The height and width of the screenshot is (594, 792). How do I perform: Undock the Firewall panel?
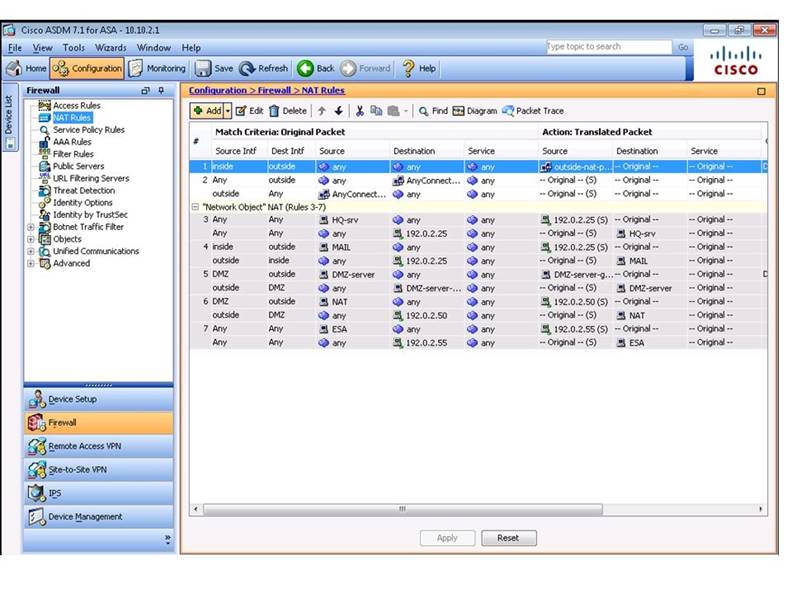pos(145,90)
